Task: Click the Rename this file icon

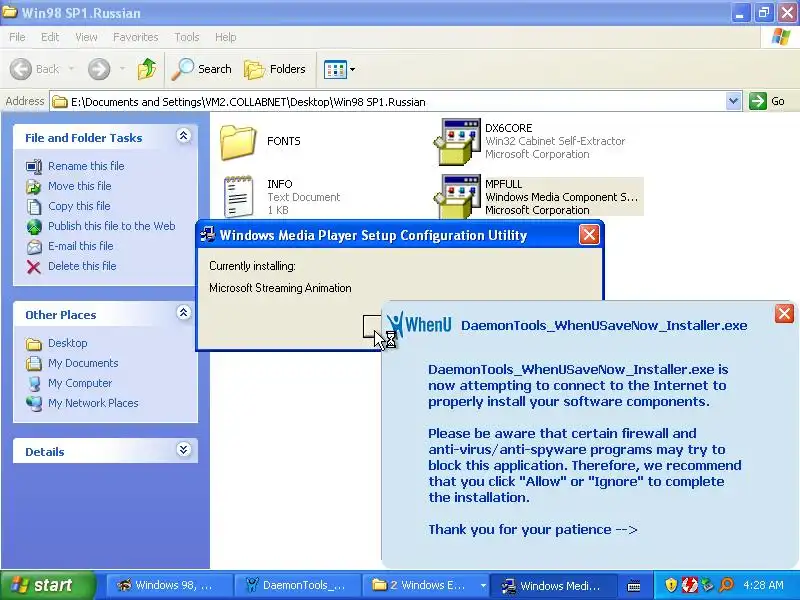Action: (x=34, y=166)
